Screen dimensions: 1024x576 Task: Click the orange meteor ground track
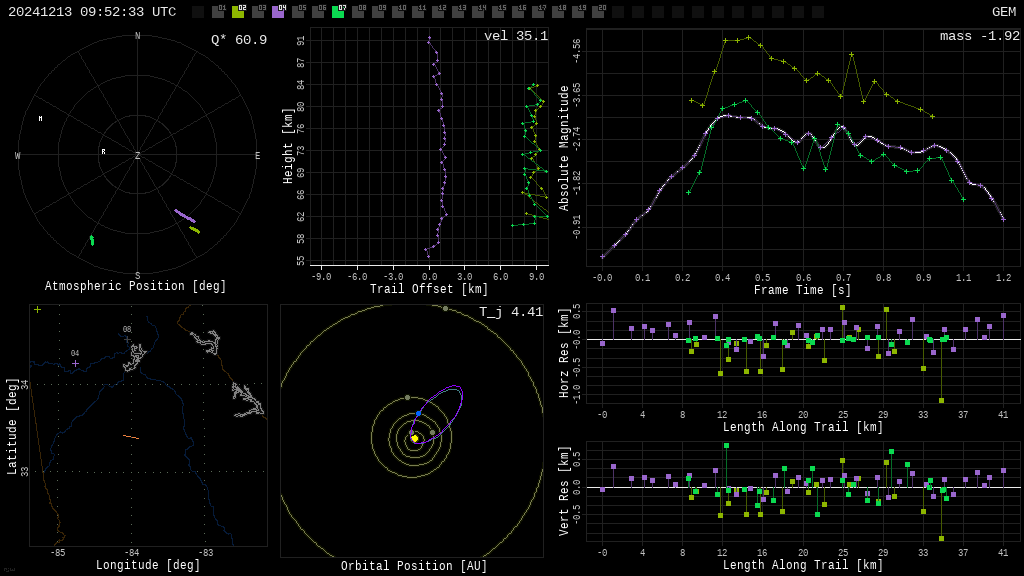tap(131, 437)
